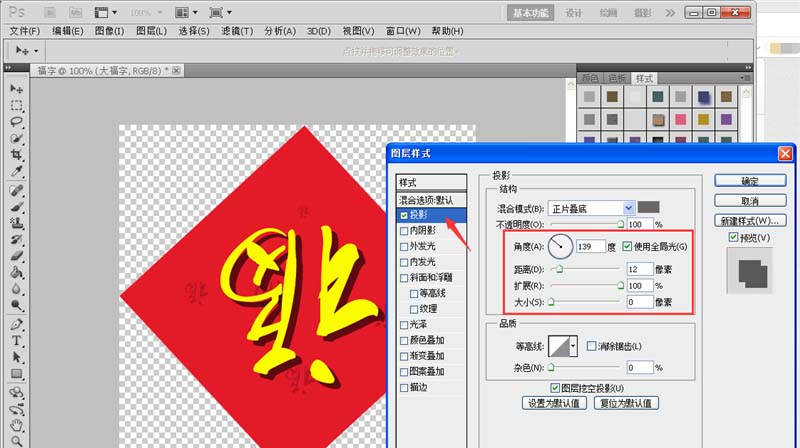The width and height of the screenshot is (800, 448).
Task: Select the Clone Stamp tool
Action: click(x=16, y=223)
